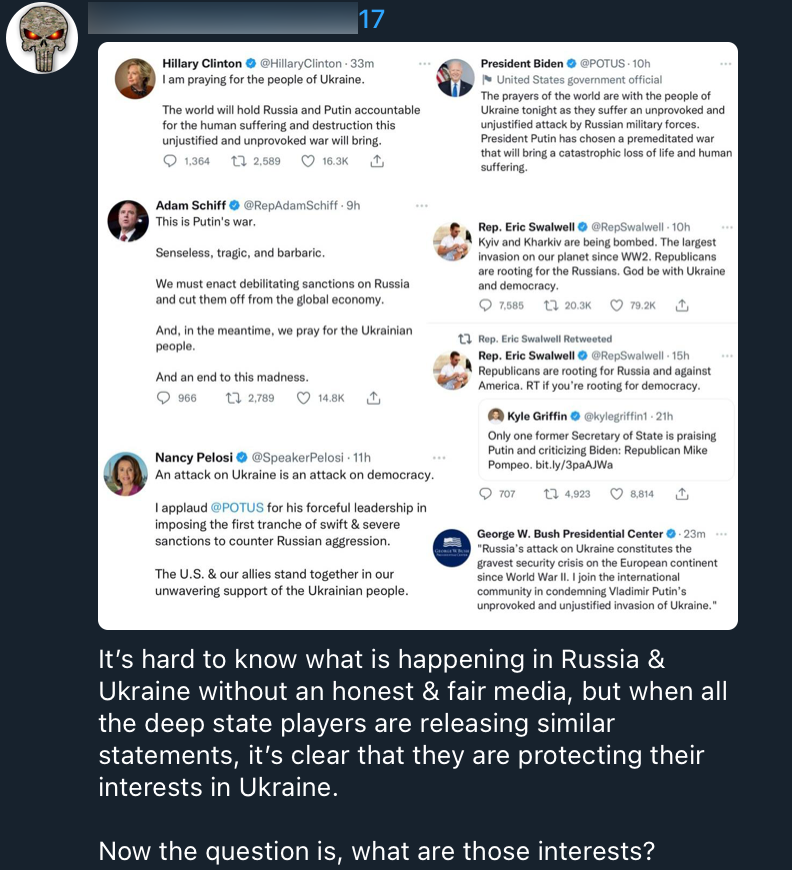Click Nancy Pelosi's profile picture
The width and height of the screenshot is (792, 870).
[x=126, y=474]
